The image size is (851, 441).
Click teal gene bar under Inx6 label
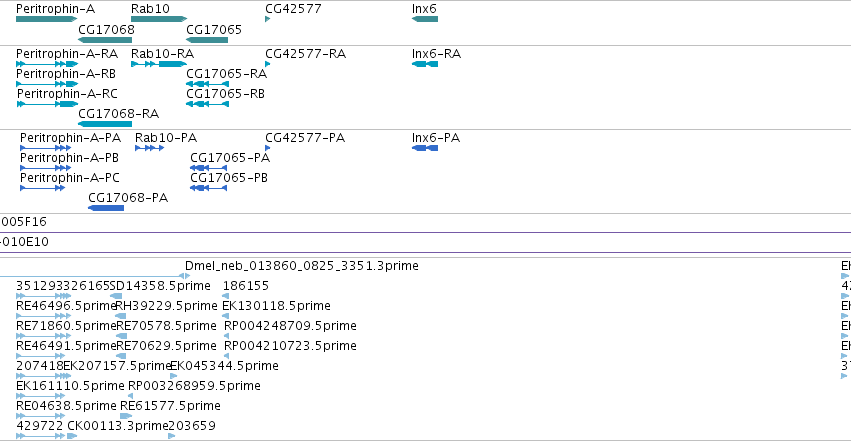click(425, 19)
